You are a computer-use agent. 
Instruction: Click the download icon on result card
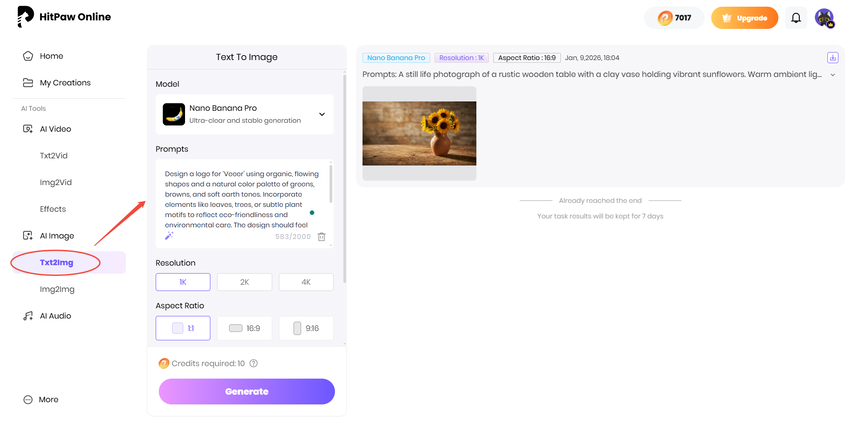[832, 58]
